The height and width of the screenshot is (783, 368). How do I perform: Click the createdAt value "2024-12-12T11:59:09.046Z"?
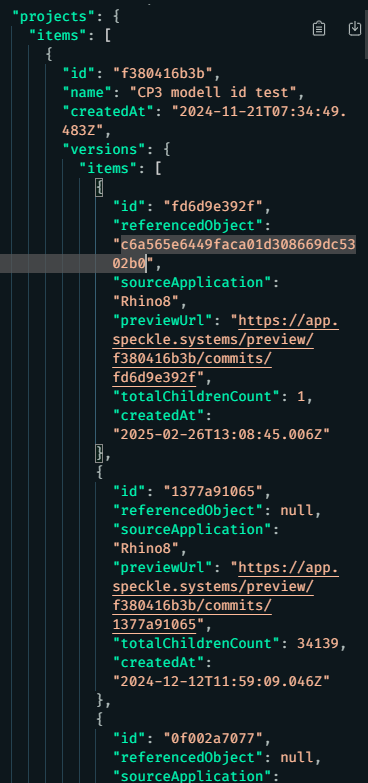click(x=221, y=681)
